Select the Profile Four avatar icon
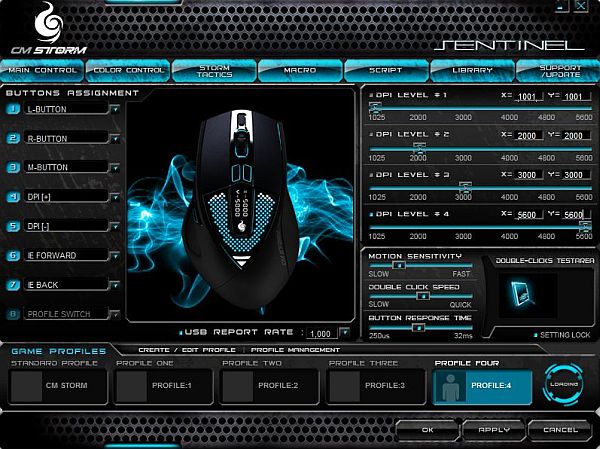Image resolution: width=600 pixels, height=449 pixels. [x=451, y=385]
